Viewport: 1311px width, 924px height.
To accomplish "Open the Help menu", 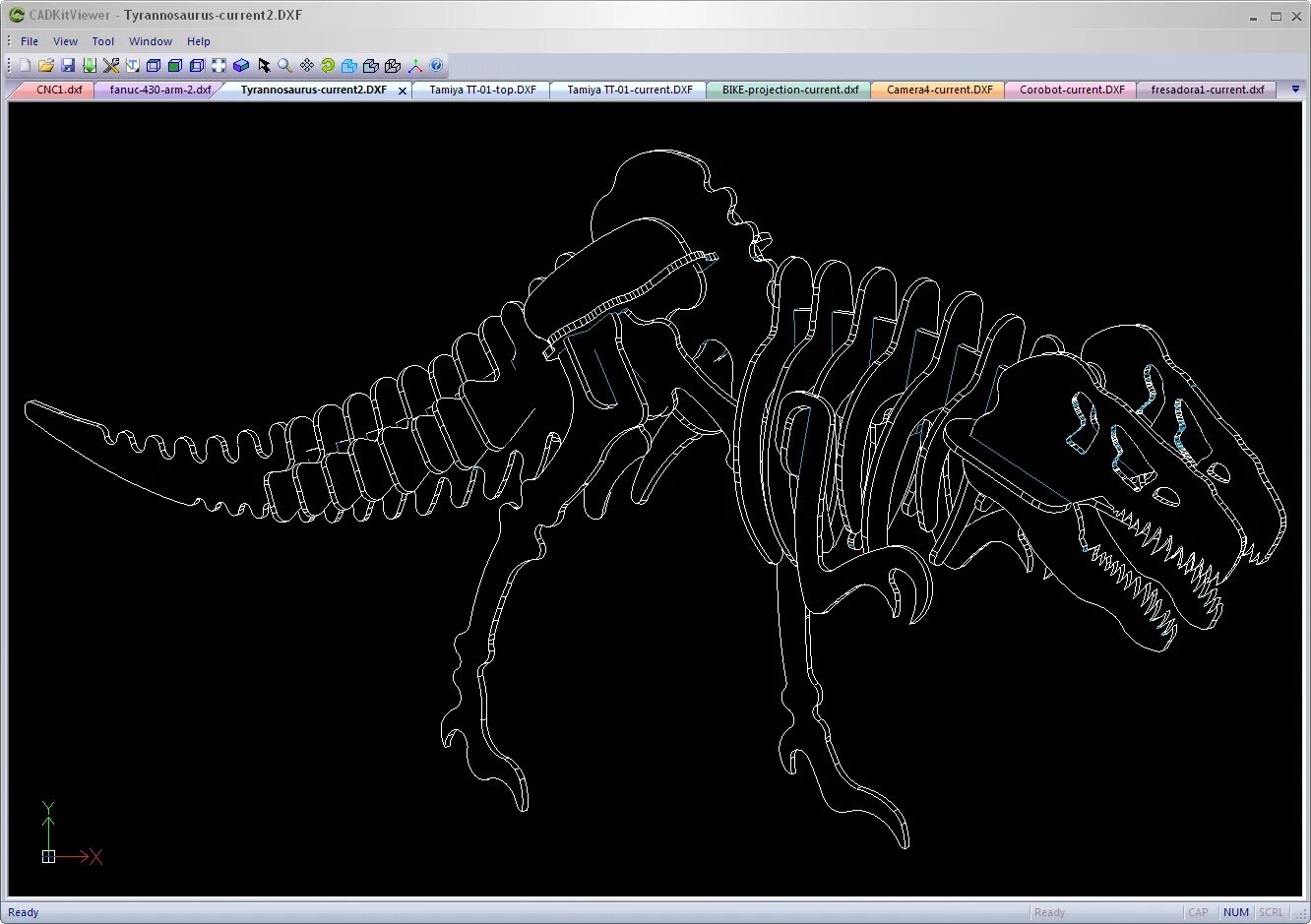I will point(199,41).
